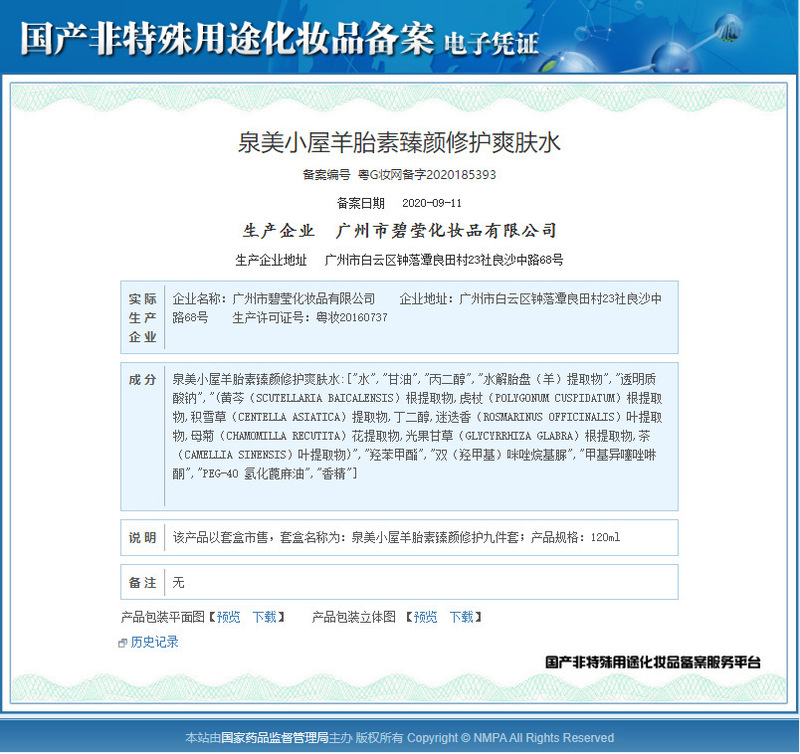Click the platform signature 国产非特殊用途化妆品备案服务平台
This screenshot has width=800, height=754.
pyautogui.click(x=653, y=663)
